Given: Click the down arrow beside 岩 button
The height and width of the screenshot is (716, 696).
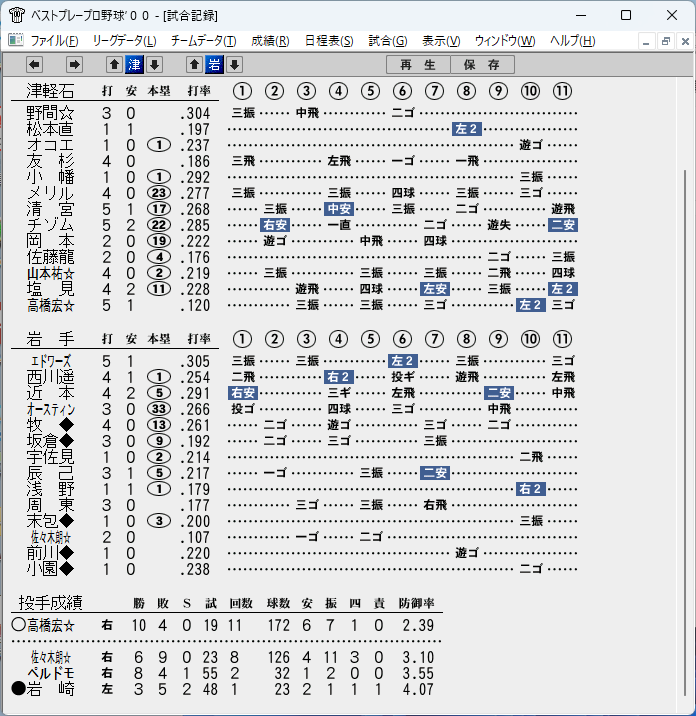Looking at the screenshot, I should [x=234, y=64].
